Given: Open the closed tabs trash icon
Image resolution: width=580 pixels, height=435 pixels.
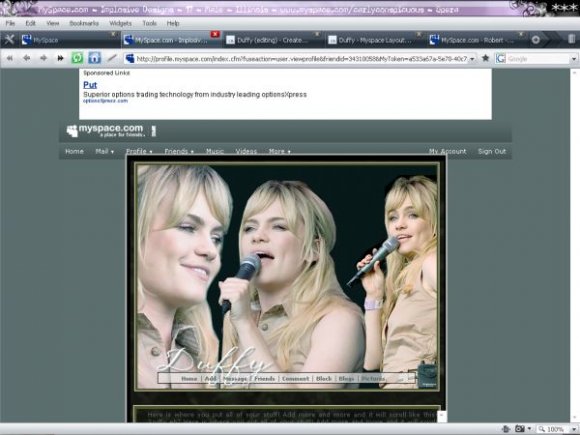Looking at the screenshot, I should 571,39.
